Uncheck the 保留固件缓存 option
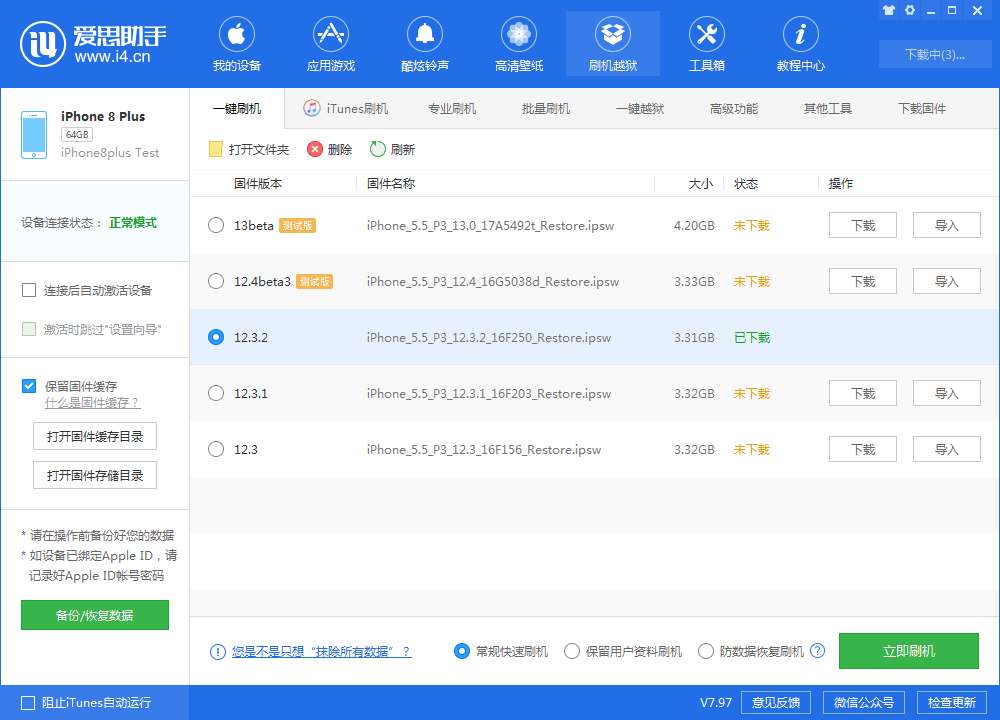 click(29, 386)
